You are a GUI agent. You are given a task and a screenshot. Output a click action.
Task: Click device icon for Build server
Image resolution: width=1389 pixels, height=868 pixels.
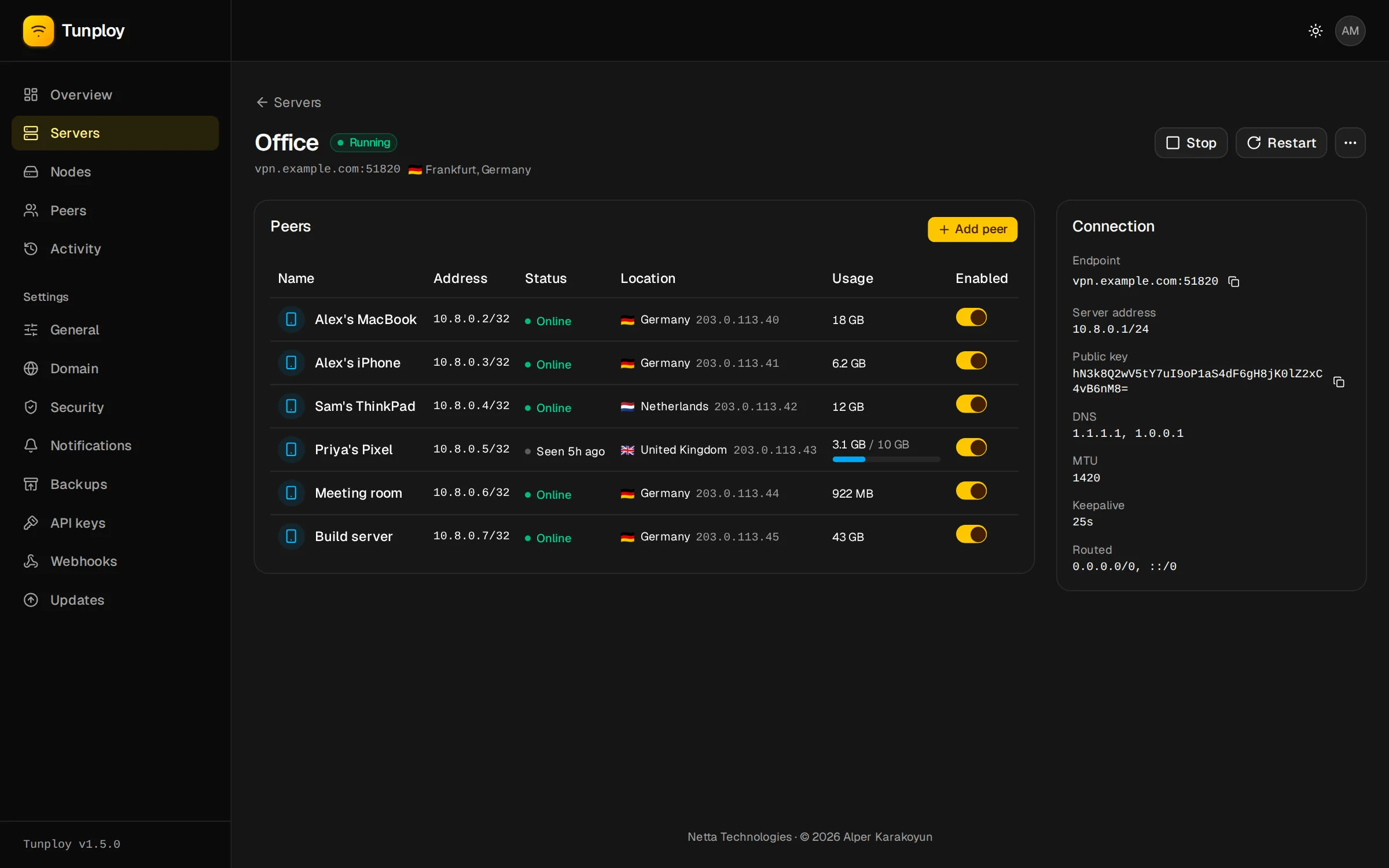(x=291, y=536)
